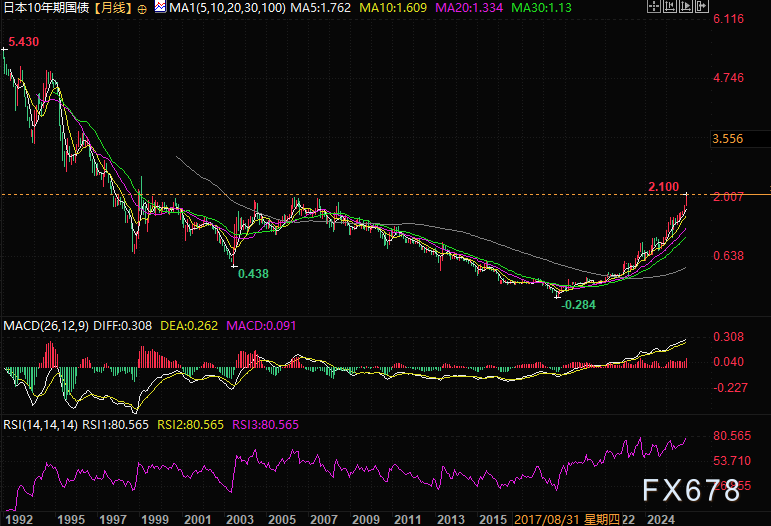Viewport: 771px width, 526px height.
Task: Click the DEA:0.262 legend value
Action: coord(193,326)
